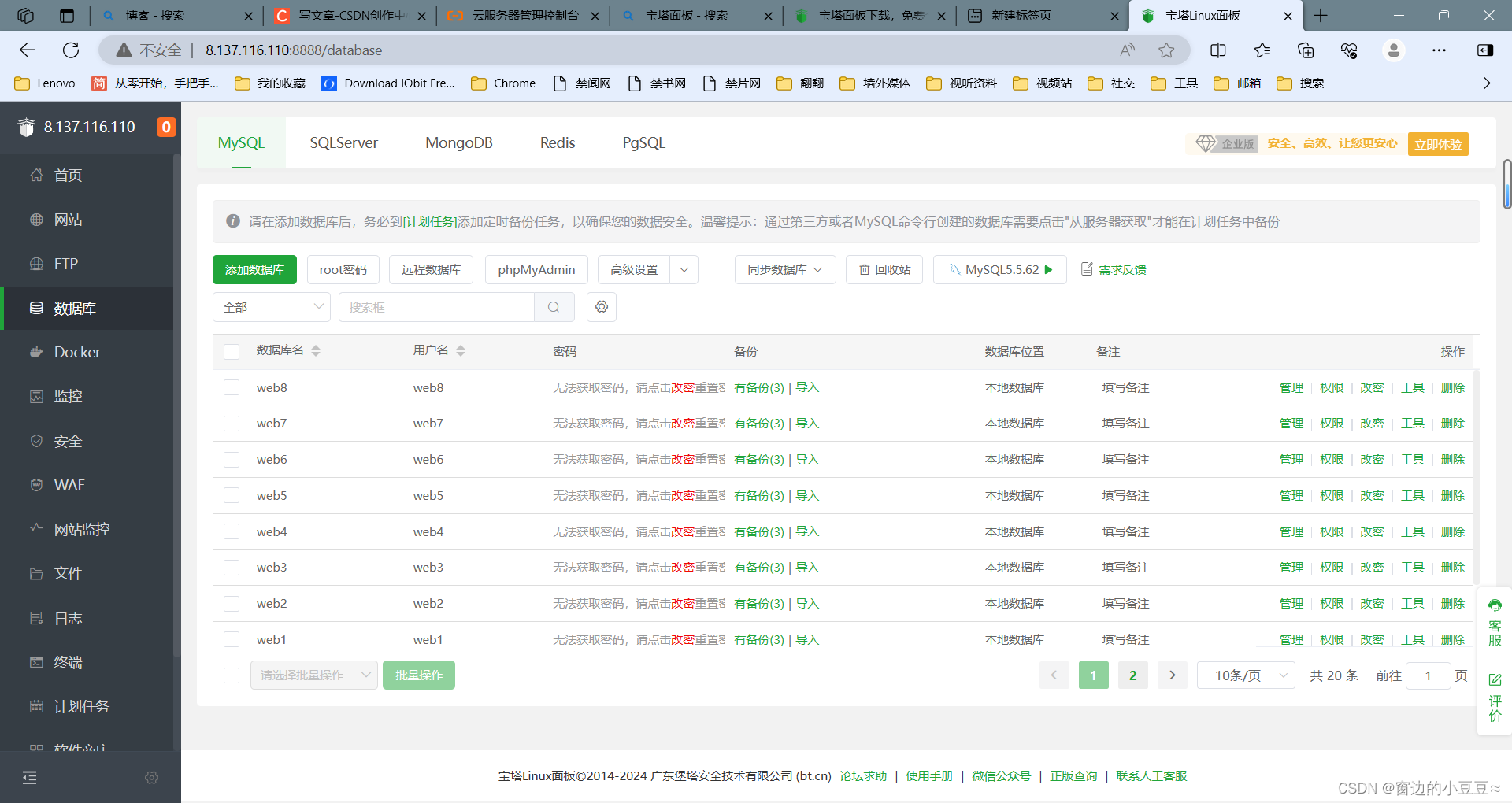The height and width of the screenshot is (803, 1512).
Task: Open phpMyAdmin button
Action: [x=536, y=269]
